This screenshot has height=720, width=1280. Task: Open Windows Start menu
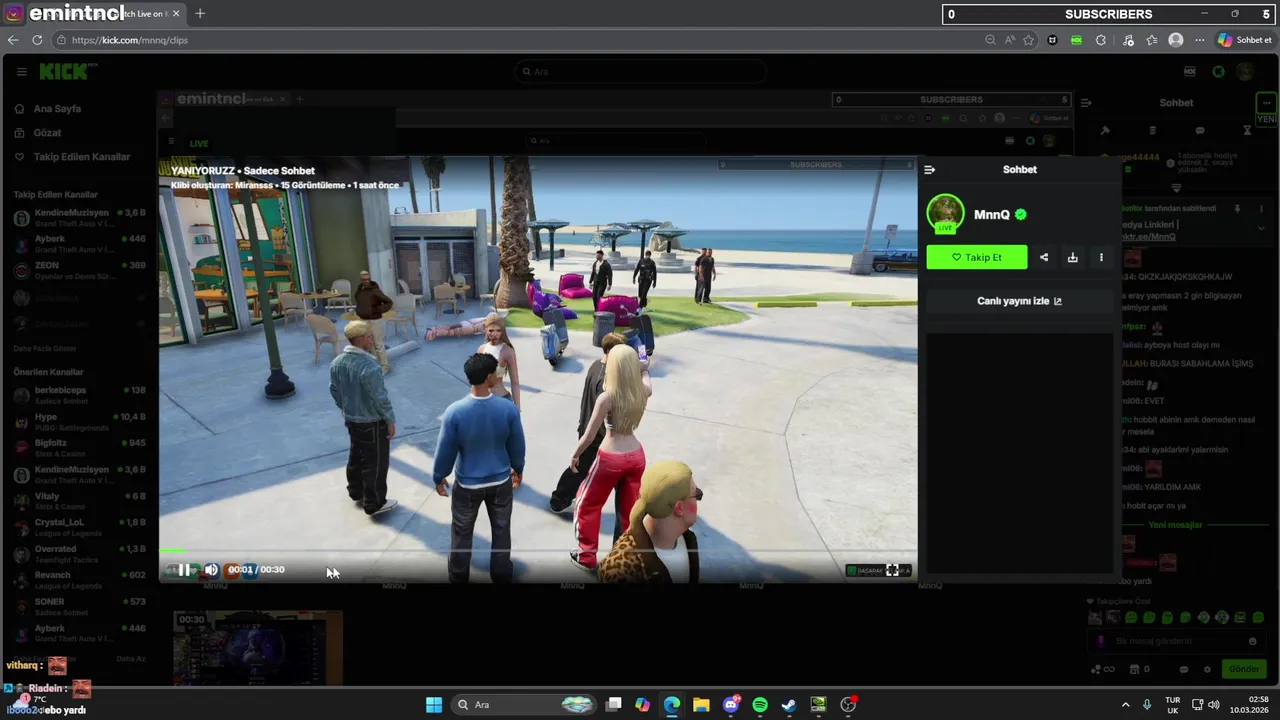(x=434, y=705)
